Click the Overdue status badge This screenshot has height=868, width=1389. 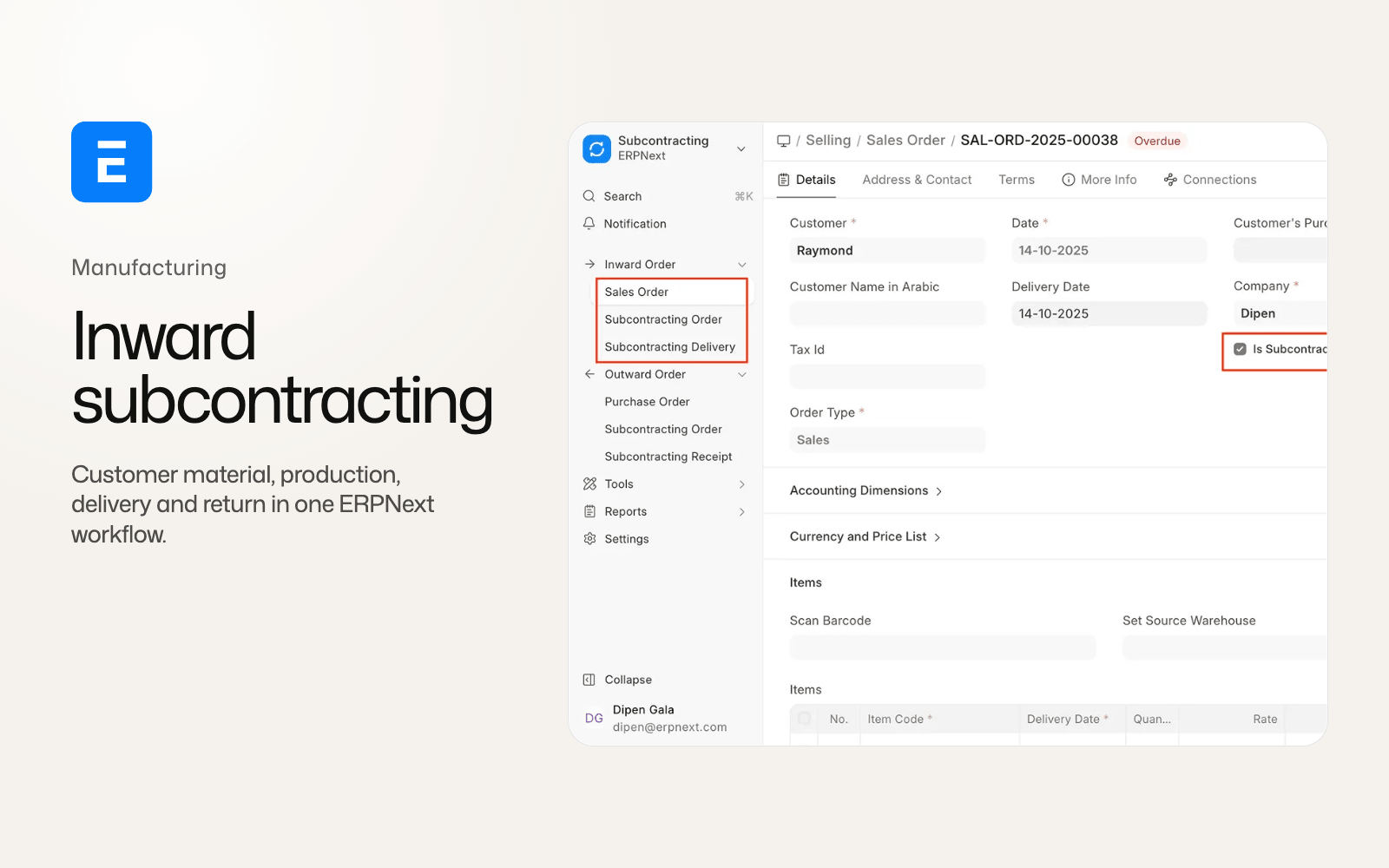click(1157, 141)
